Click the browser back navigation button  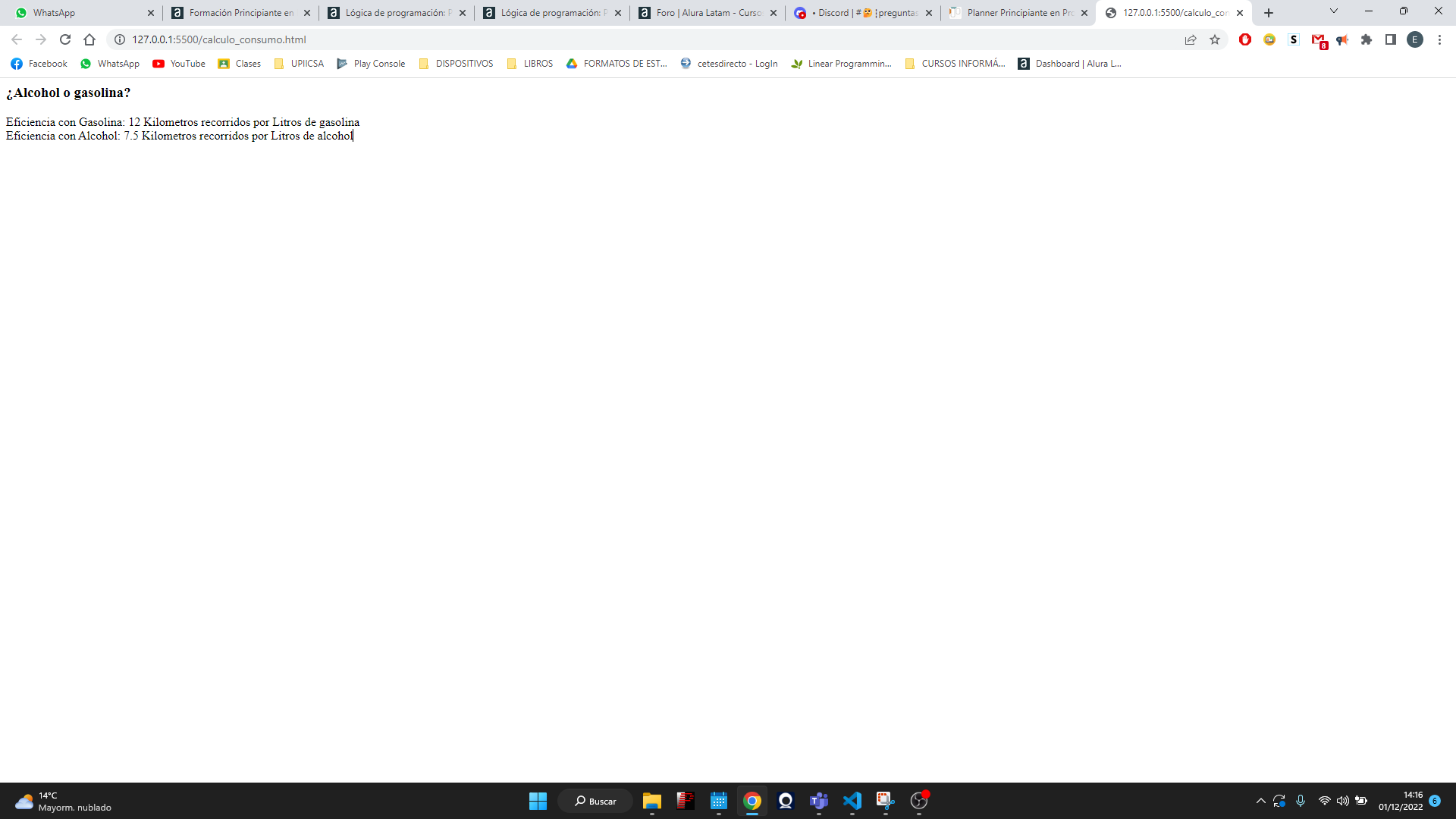click(x=16, y=39)
